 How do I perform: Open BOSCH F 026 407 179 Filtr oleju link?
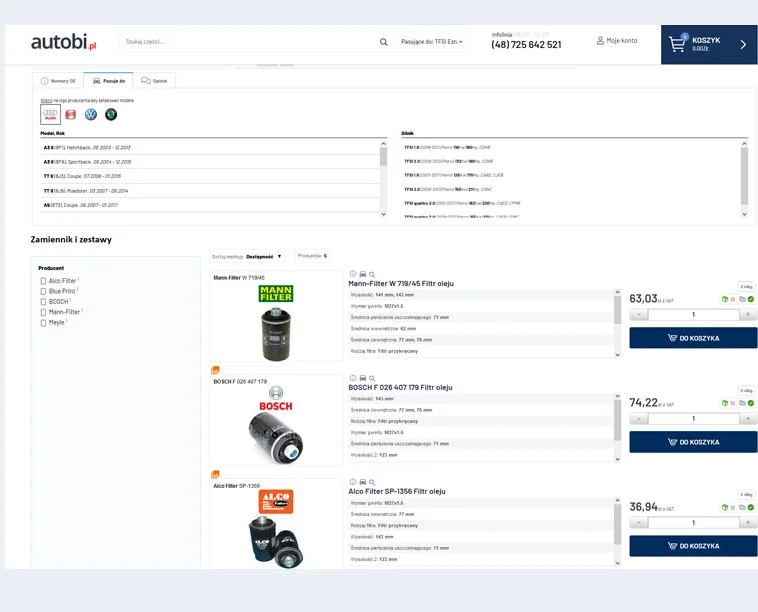point(400,388)
